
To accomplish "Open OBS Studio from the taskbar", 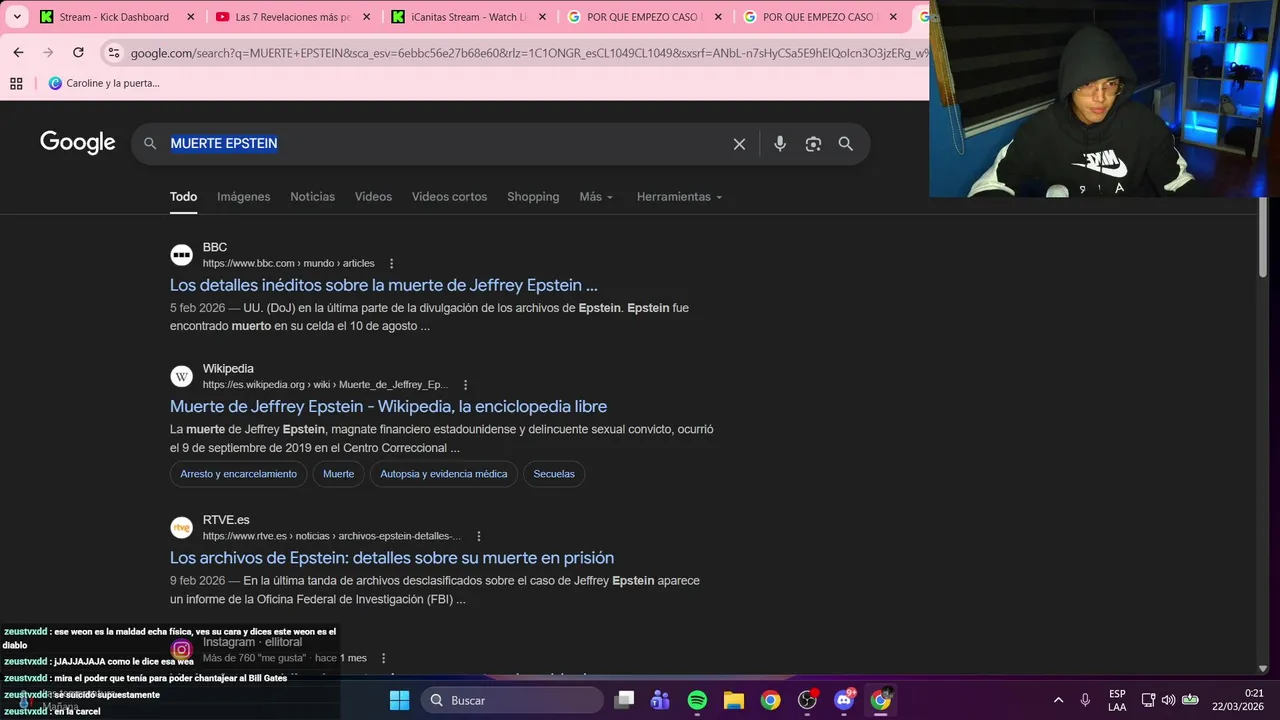I will [807, 700].
